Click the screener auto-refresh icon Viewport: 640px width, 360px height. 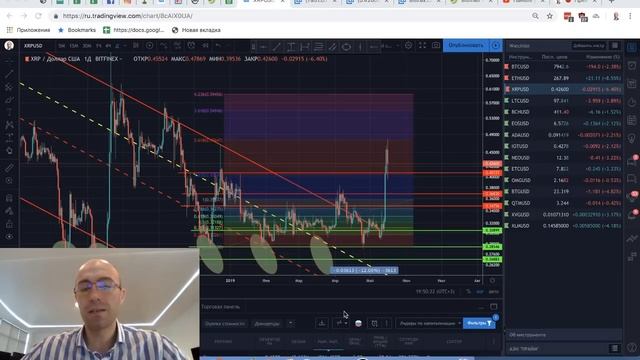tap(374, 323)
